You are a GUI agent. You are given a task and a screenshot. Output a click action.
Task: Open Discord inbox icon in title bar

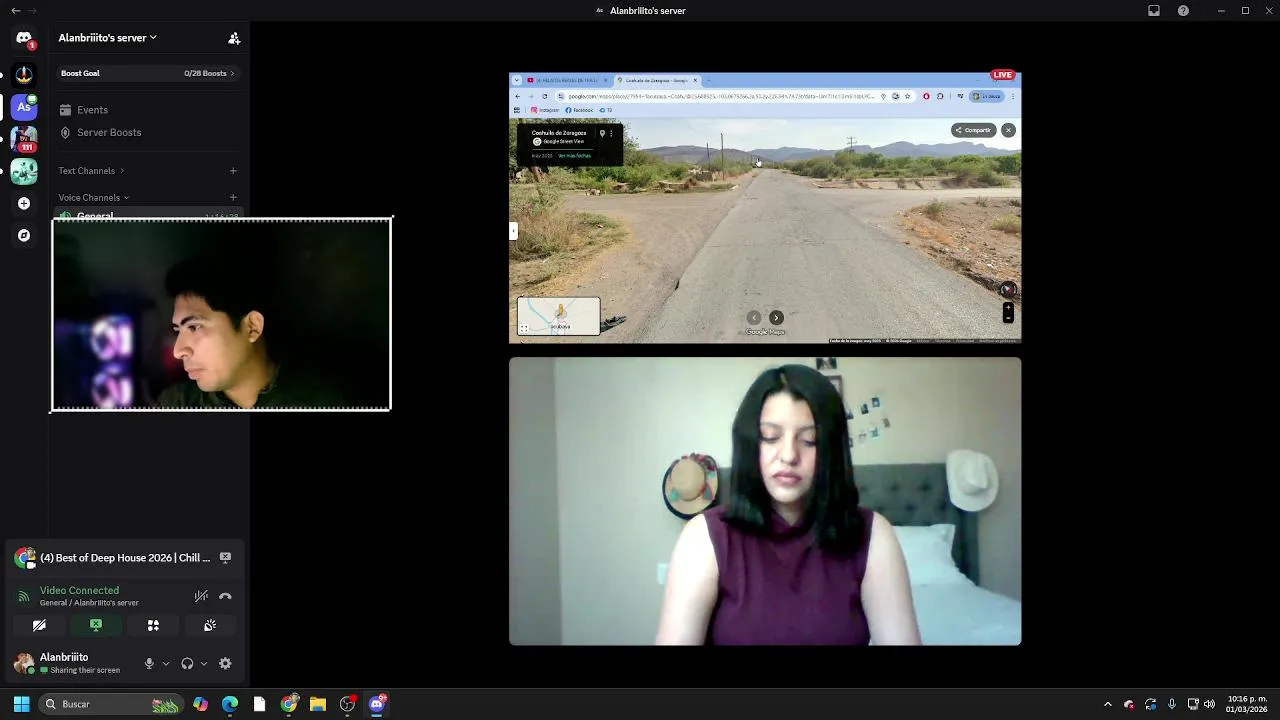[1154, 10]
